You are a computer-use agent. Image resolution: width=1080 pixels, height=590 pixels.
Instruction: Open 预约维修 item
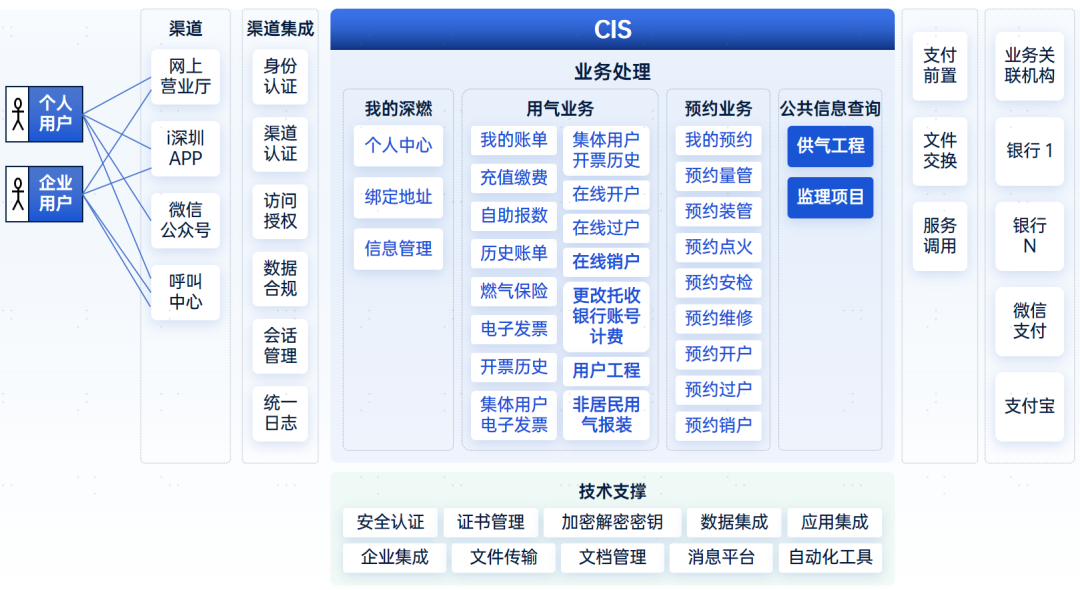tap(718, 319)
